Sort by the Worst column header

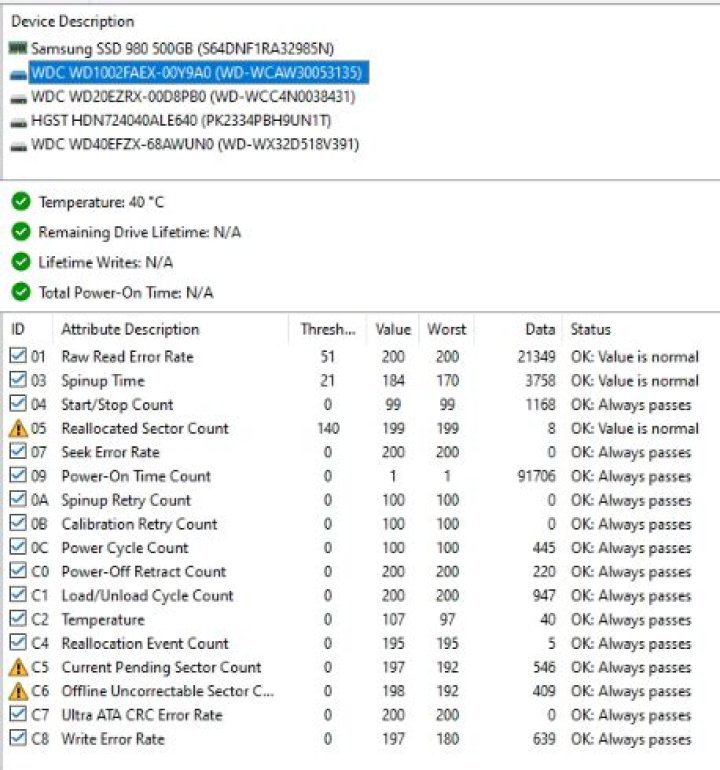[x=446, y=329]
